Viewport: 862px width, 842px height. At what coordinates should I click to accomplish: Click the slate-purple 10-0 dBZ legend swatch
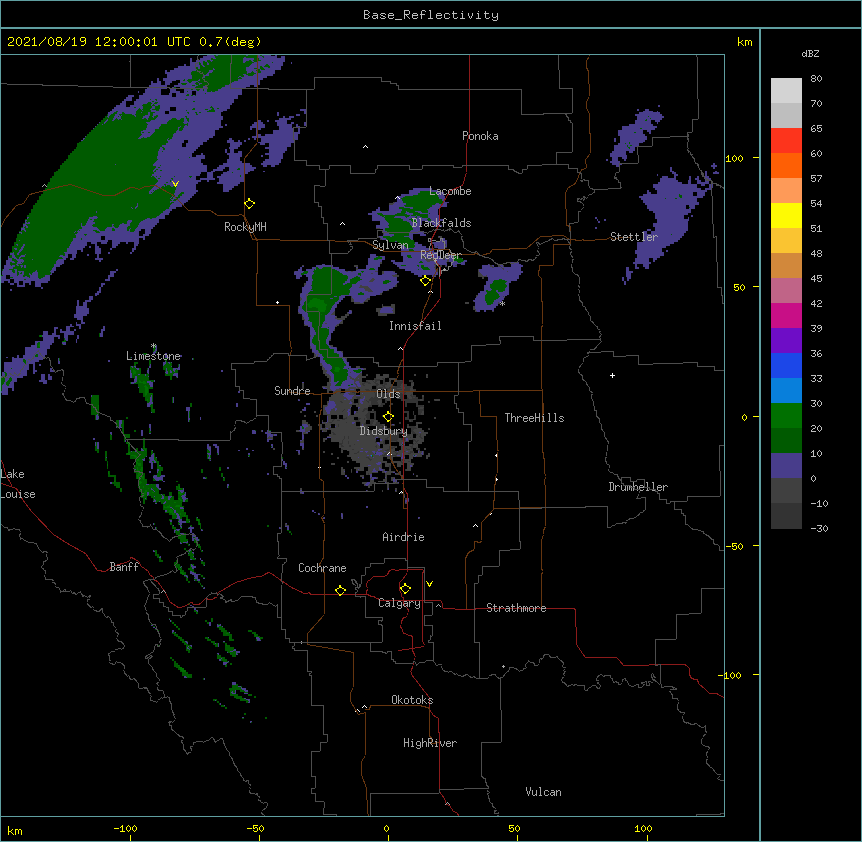click(786, 466)
